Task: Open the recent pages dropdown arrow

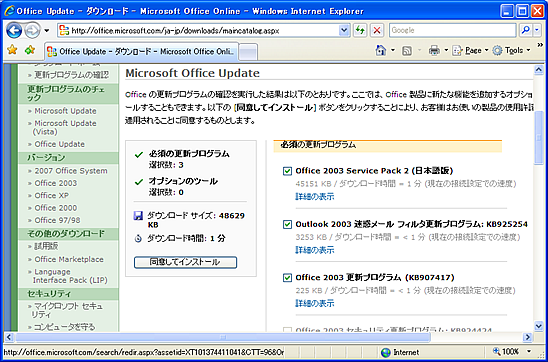Action: pyautogui.click(x=47, y=31)
